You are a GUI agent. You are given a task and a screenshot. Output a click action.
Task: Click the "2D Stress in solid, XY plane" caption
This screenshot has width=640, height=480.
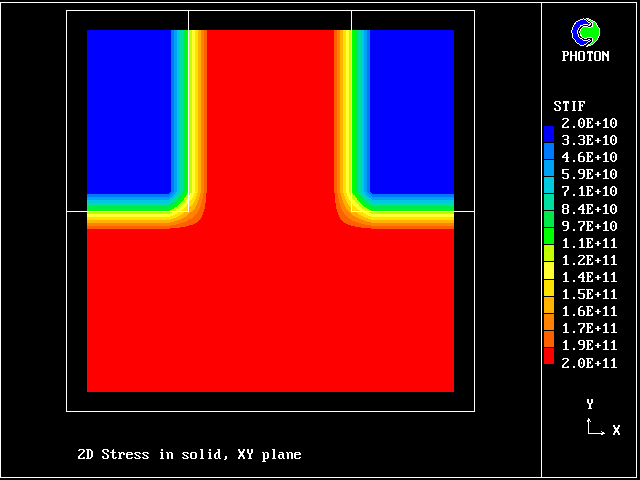(x=189, y=454)
